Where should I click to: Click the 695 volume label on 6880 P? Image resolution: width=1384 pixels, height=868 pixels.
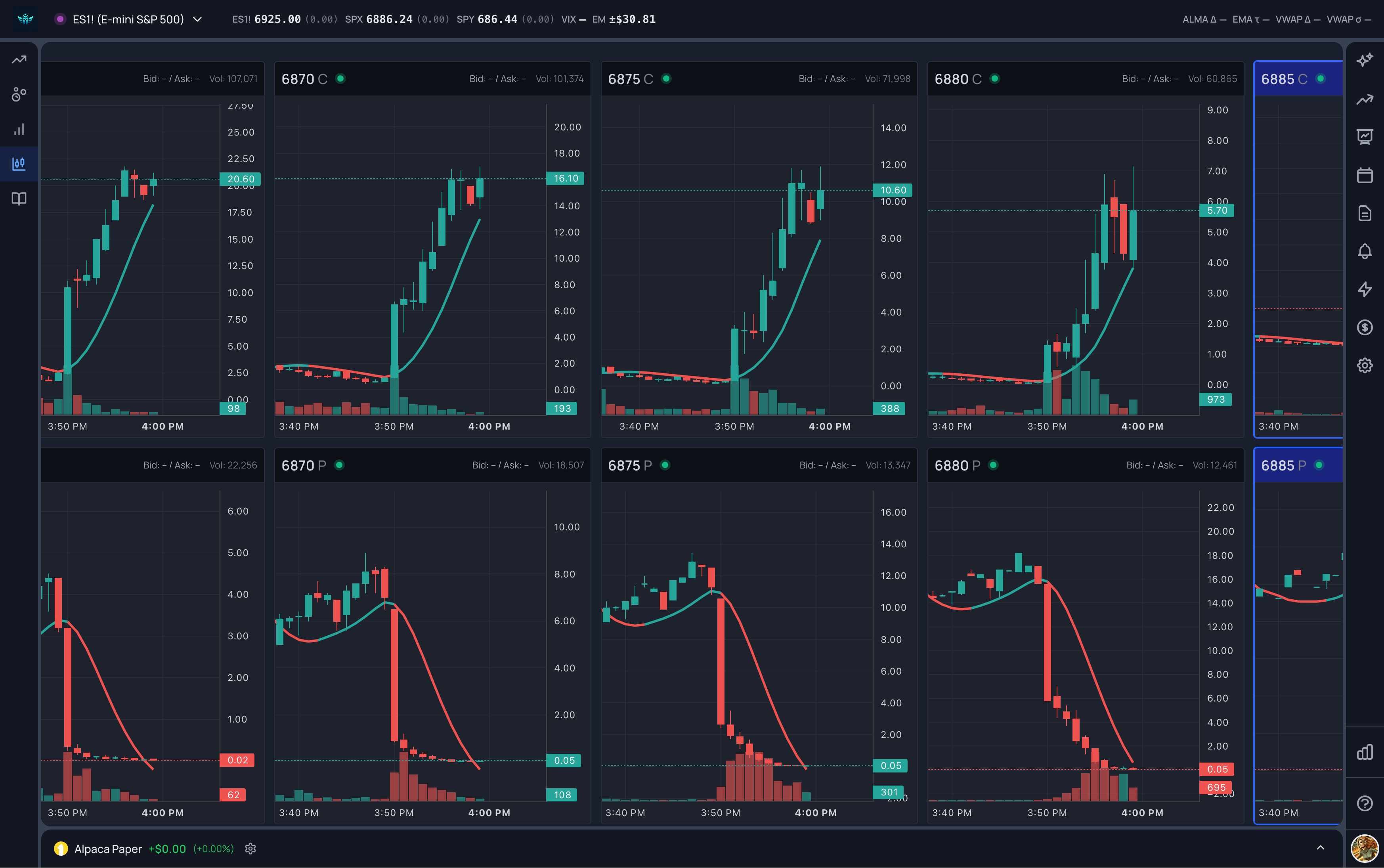(x=1216, y=788)
